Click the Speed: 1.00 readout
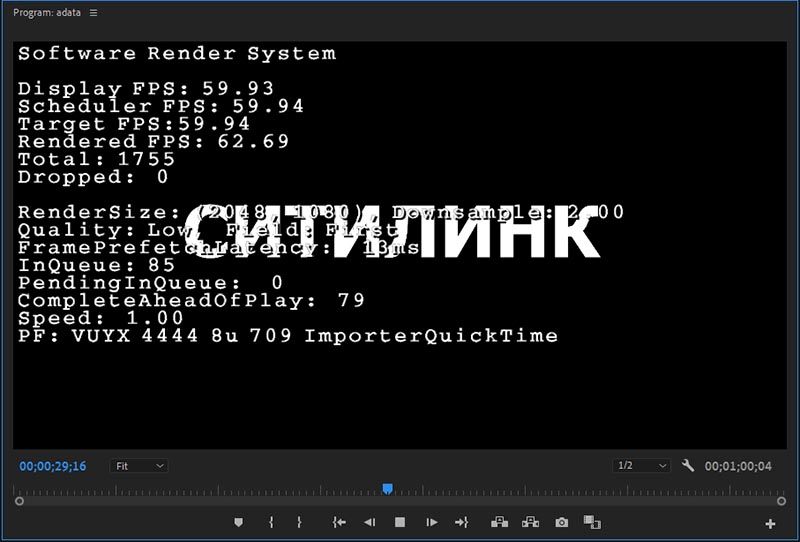800x542 pixels. 101,318
